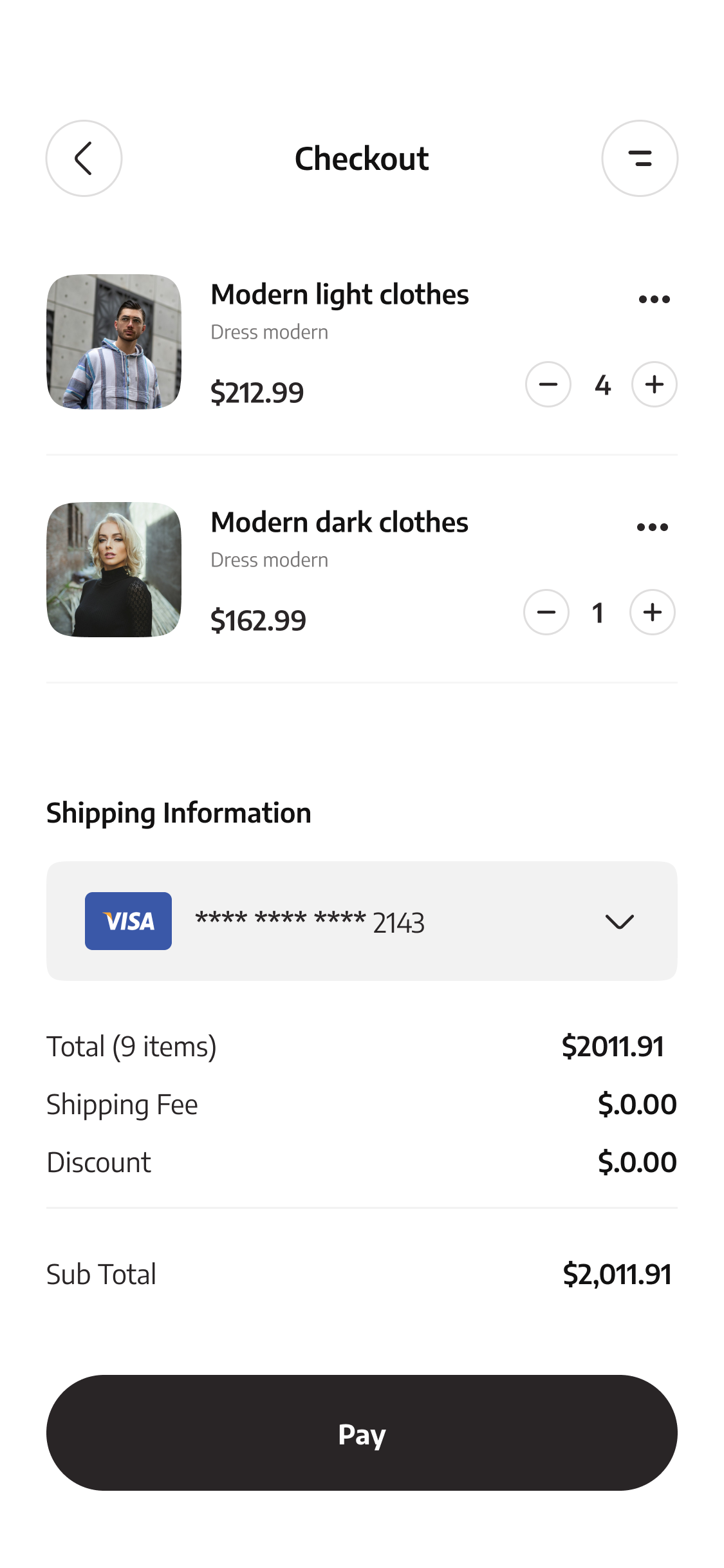Tap the Sub Total amount $2,011.91
This screenshot has width=724, height=1568.
[x=617, y=1274]
